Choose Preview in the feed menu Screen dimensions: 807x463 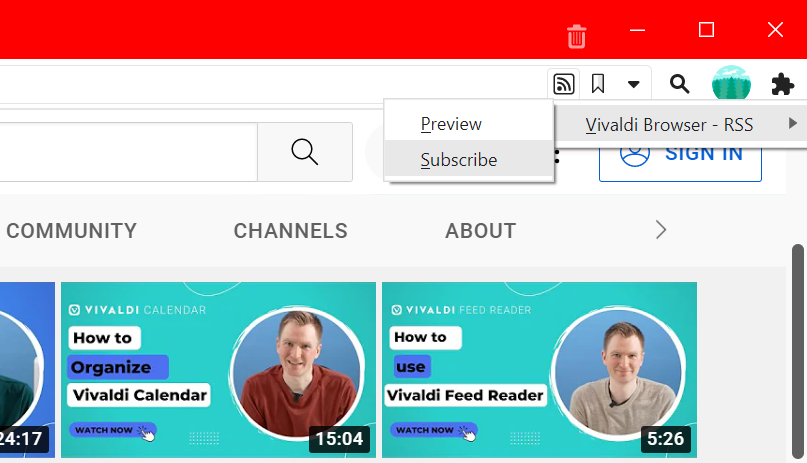click(469, 124)
